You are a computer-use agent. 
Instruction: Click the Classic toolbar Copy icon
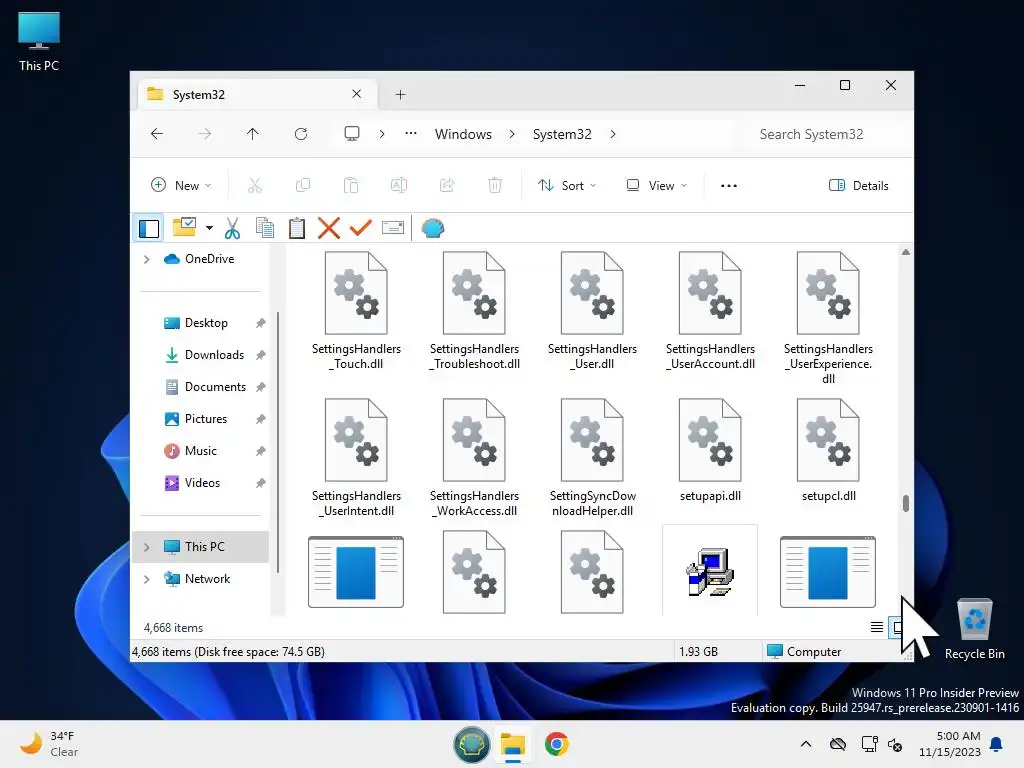coord(264,228)
